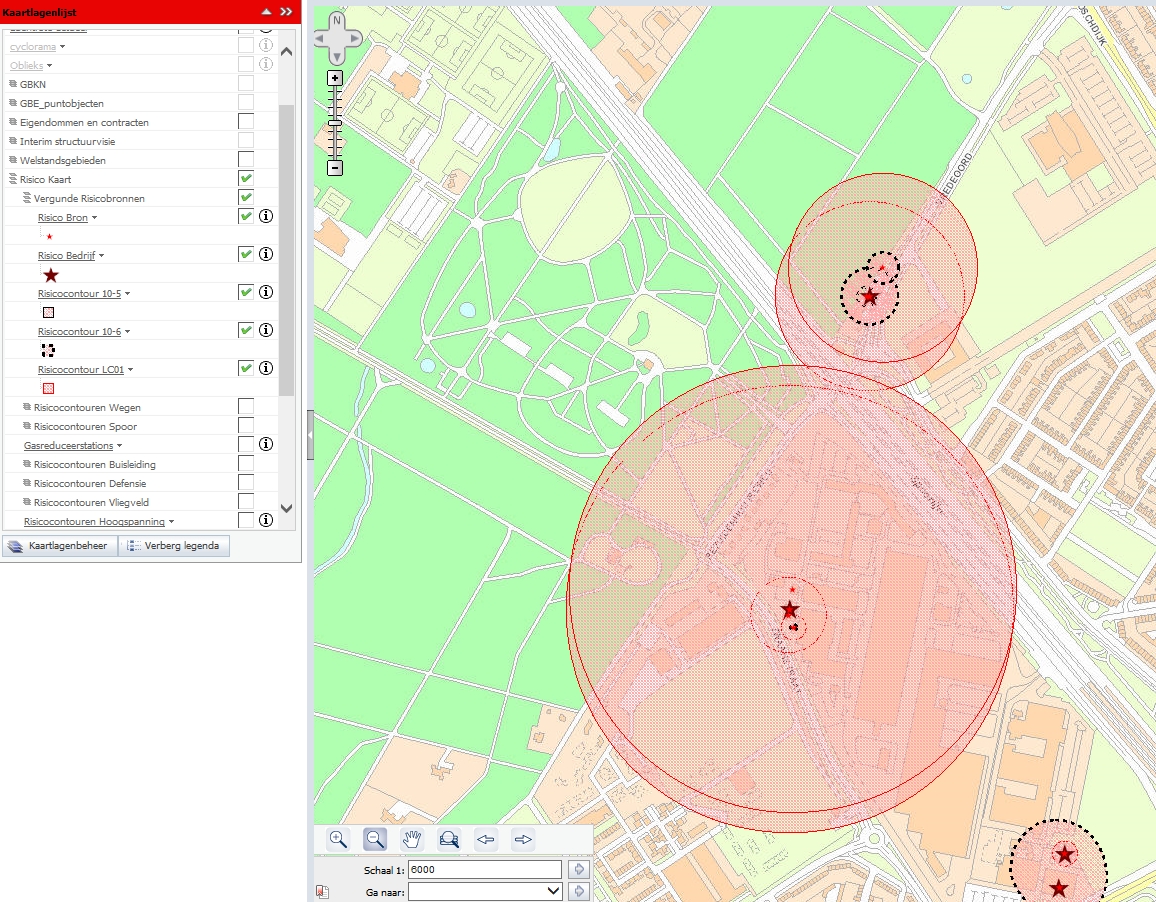Click the Risicocontour LC01 layer link
Image resolution: width=1156 pixels, height=902 pixels.
coord(81,370)
